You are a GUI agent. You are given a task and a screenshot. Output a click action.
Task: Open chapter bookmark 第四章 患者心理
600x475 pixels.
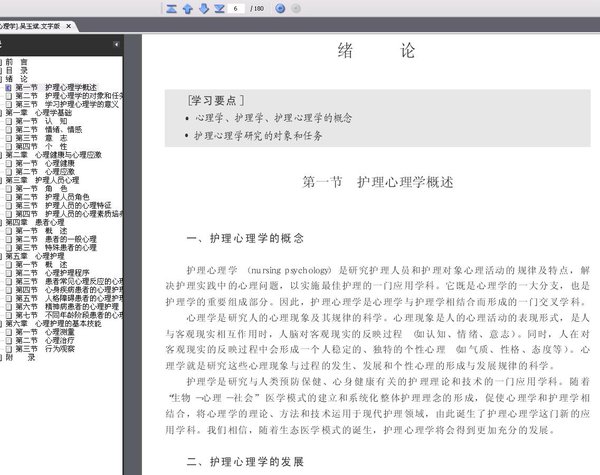(x=35, y=222)
